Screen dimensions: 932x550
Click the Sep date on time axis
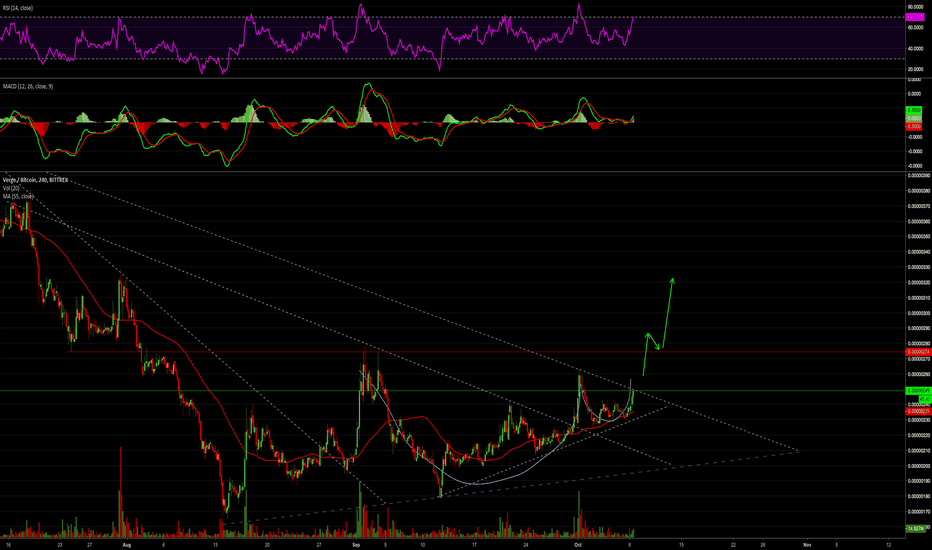point(356,544)
